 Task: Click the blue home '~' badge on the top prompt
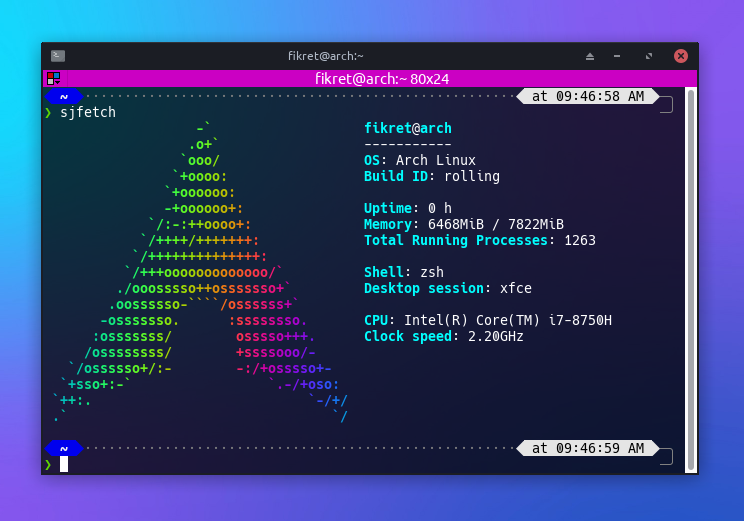[x=64, y=97]
